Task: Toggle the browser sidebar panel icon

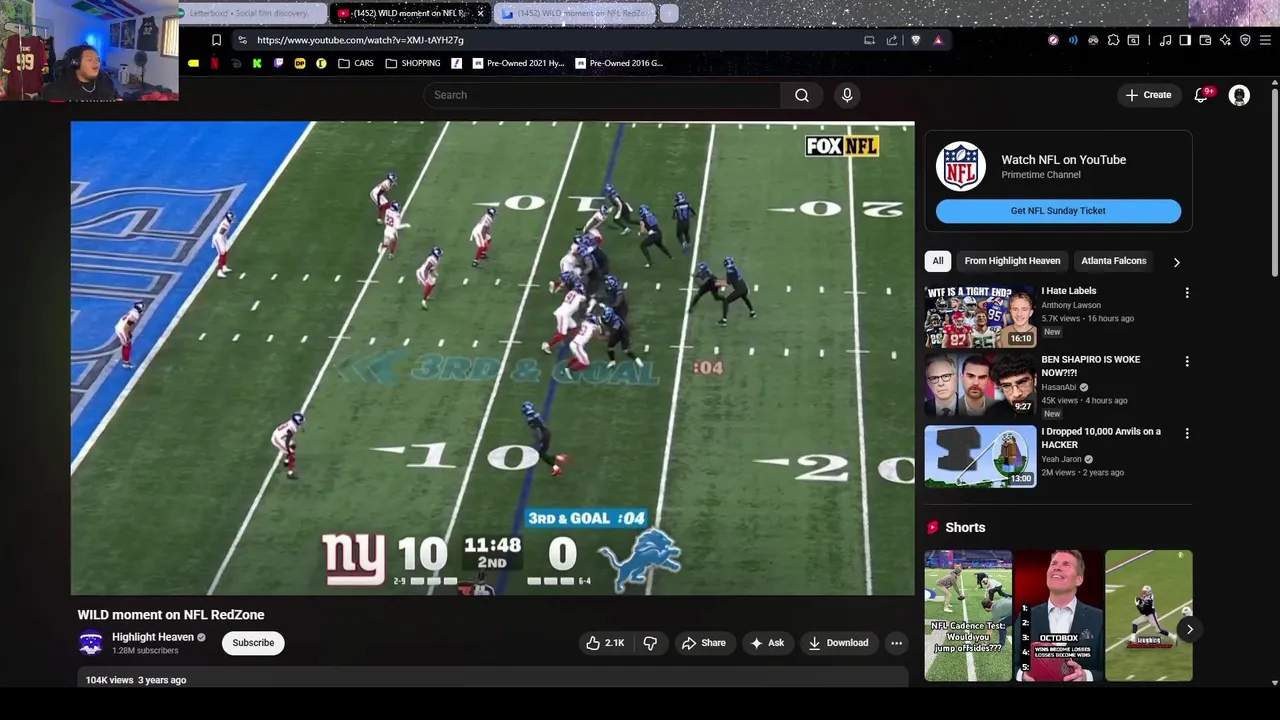Action: click(x=1185, y=40)
